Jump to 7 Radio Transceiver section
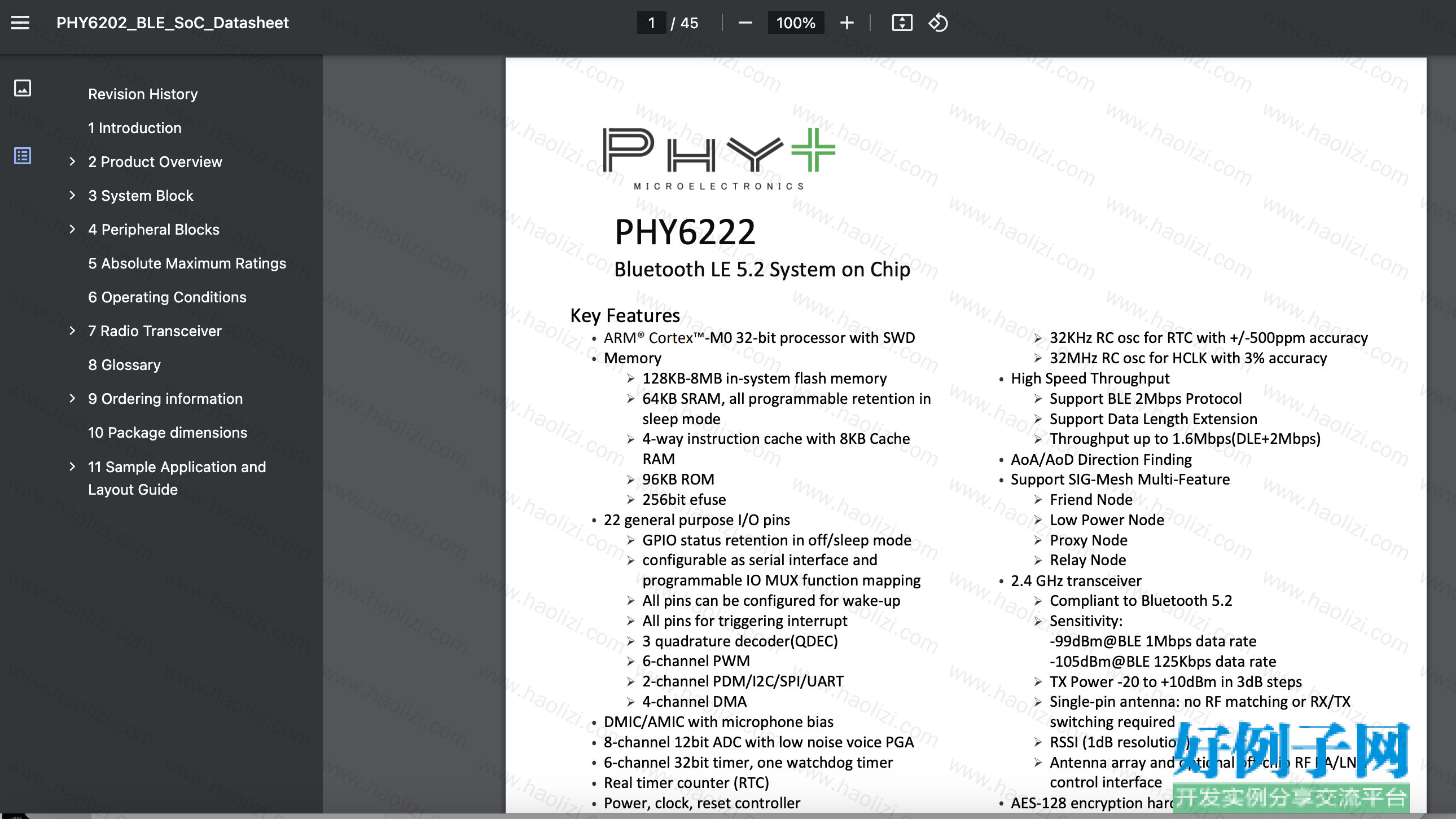 click(x=155, y=331)
